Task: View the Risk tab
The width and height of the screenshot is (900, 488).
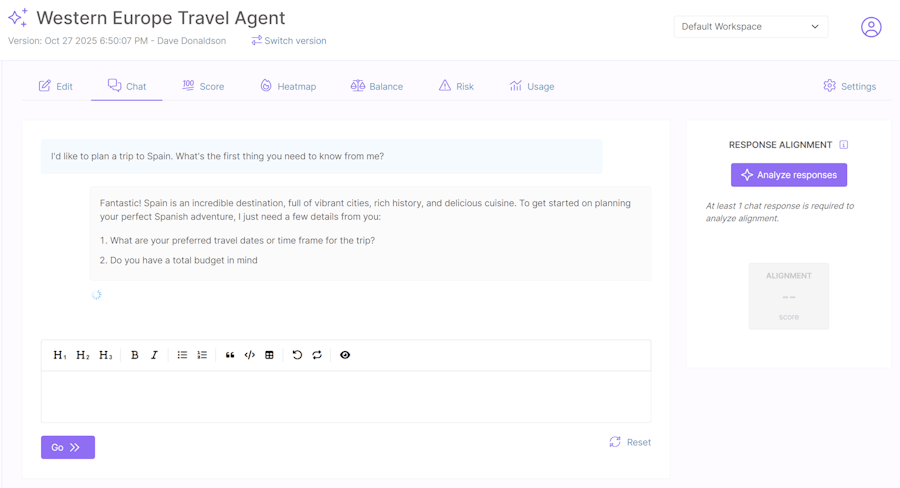Action: click(456, 87)
